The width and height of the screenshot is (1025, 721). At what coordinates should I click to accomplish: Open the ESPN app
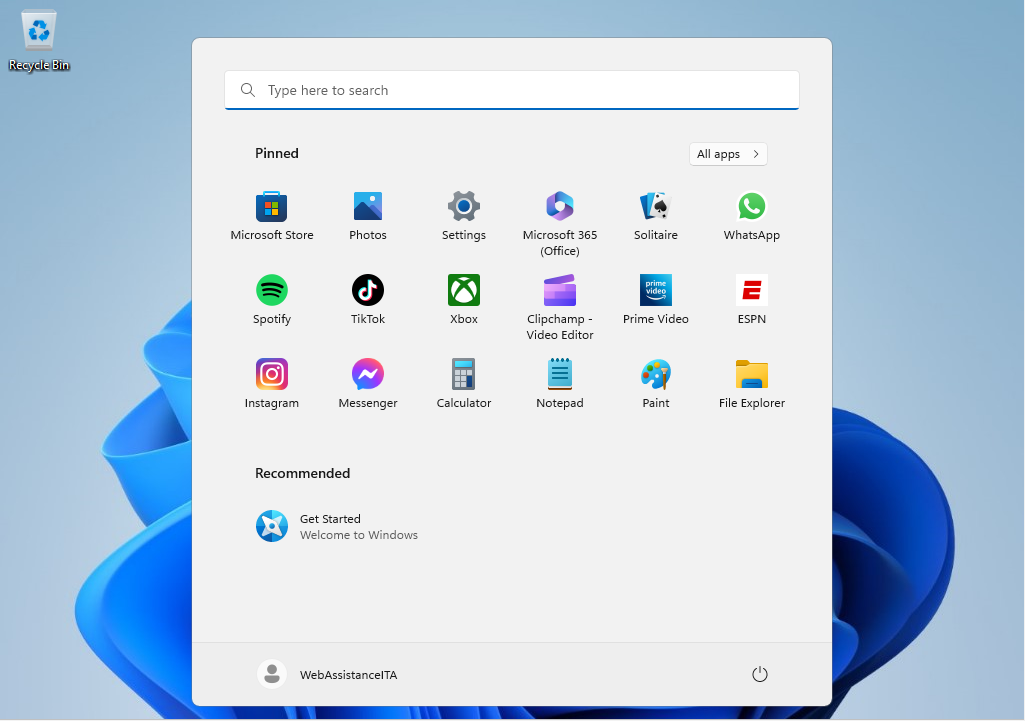coord(752,300)
